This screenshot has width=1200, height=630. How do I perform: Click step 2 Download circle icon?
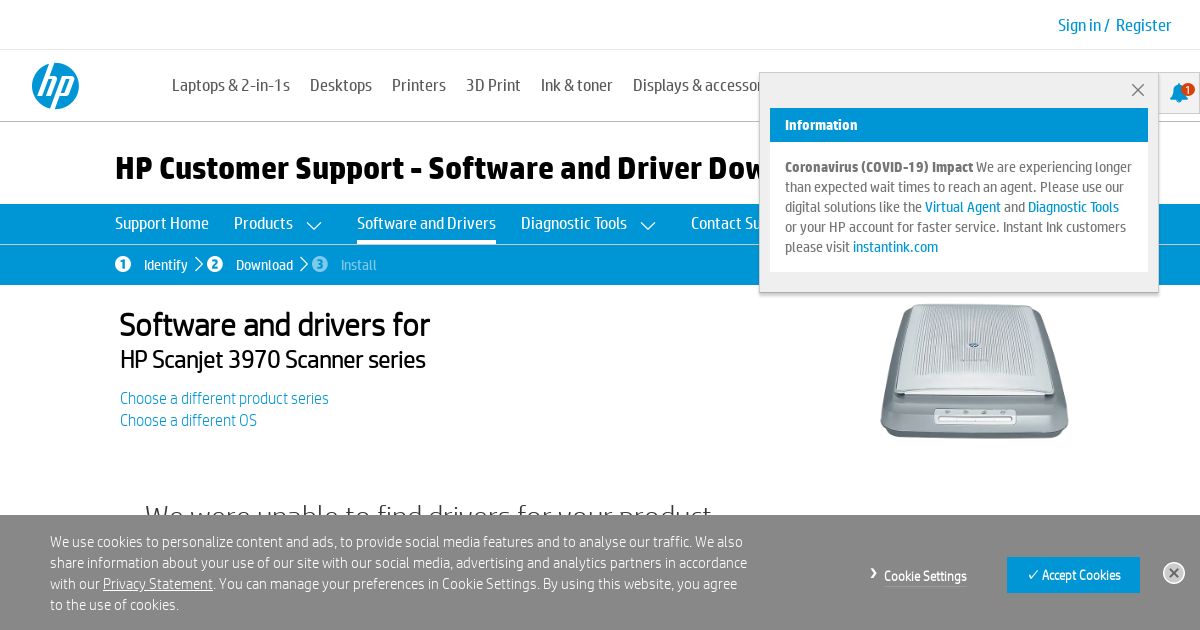pyautogui.click(x=215, y=264)
